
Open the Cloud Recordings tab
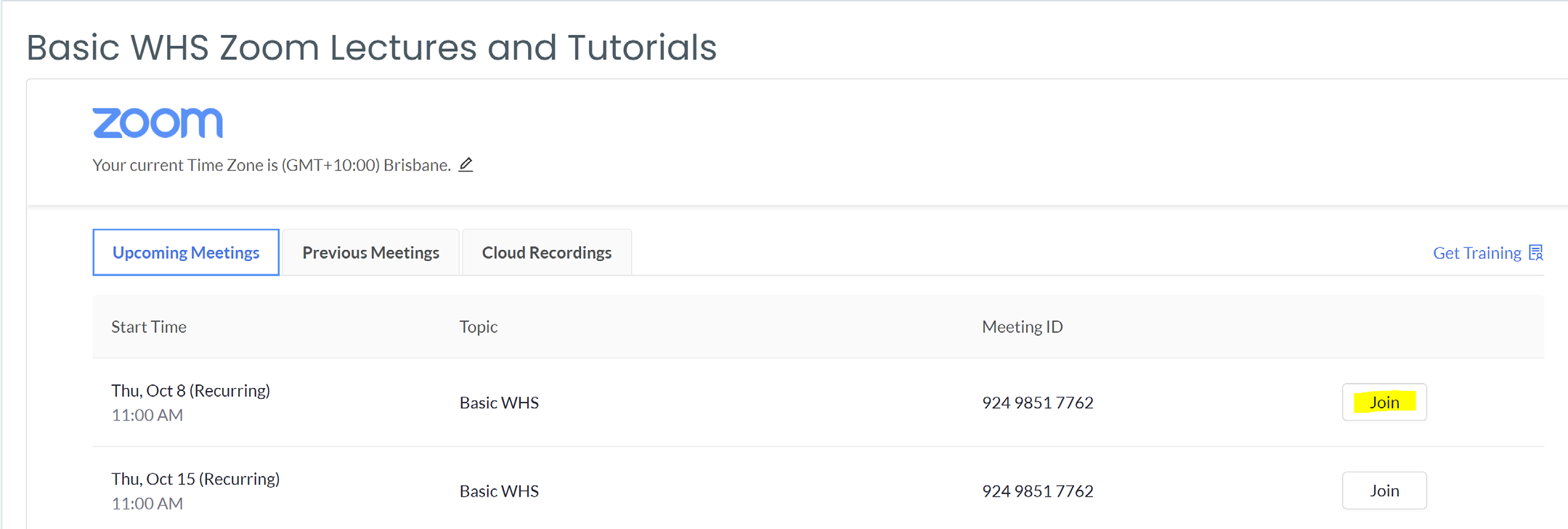(547, 252)
